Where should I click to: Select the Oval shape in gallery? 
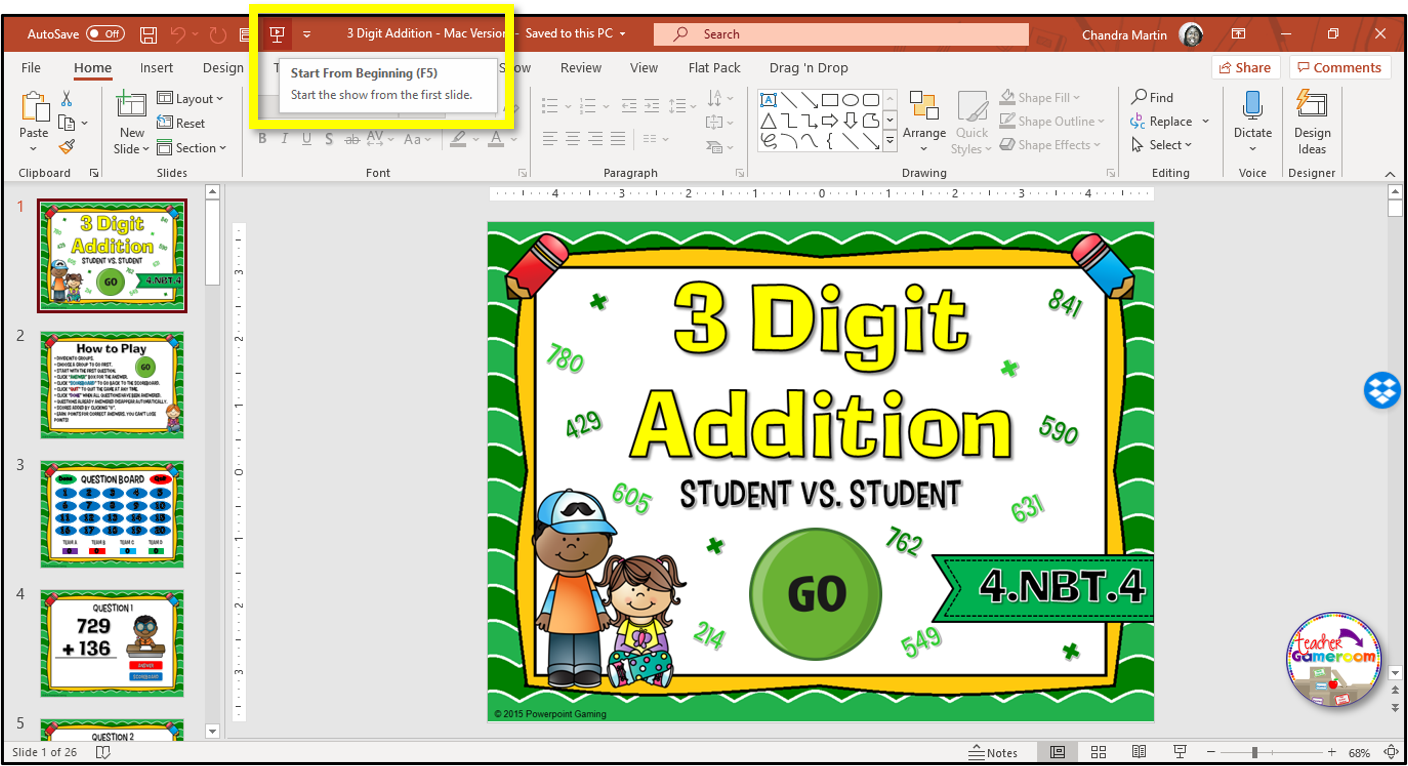pos(851,100)
